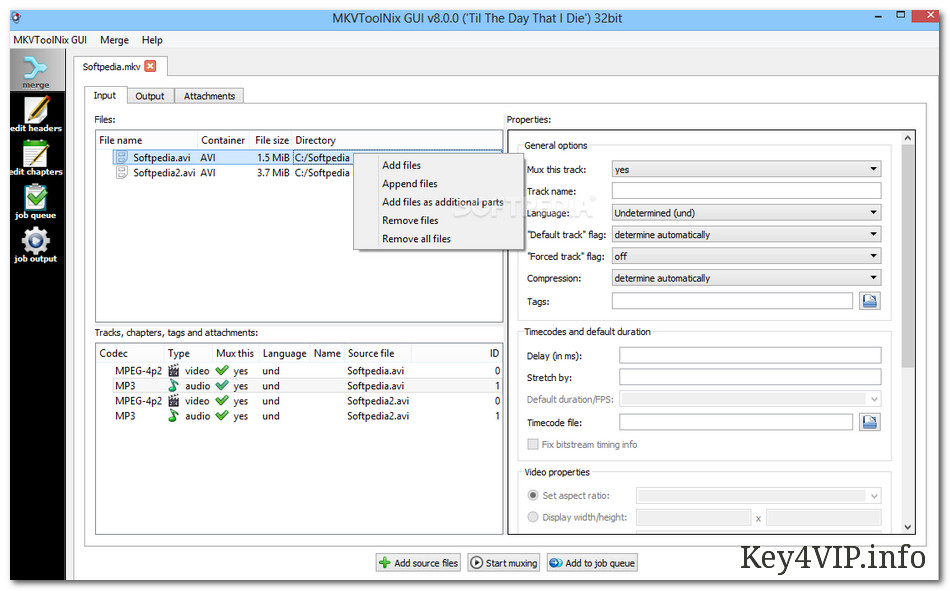Open the Set aspect ratio dropdown
The image size is (950, 591).
coord(759,496)
